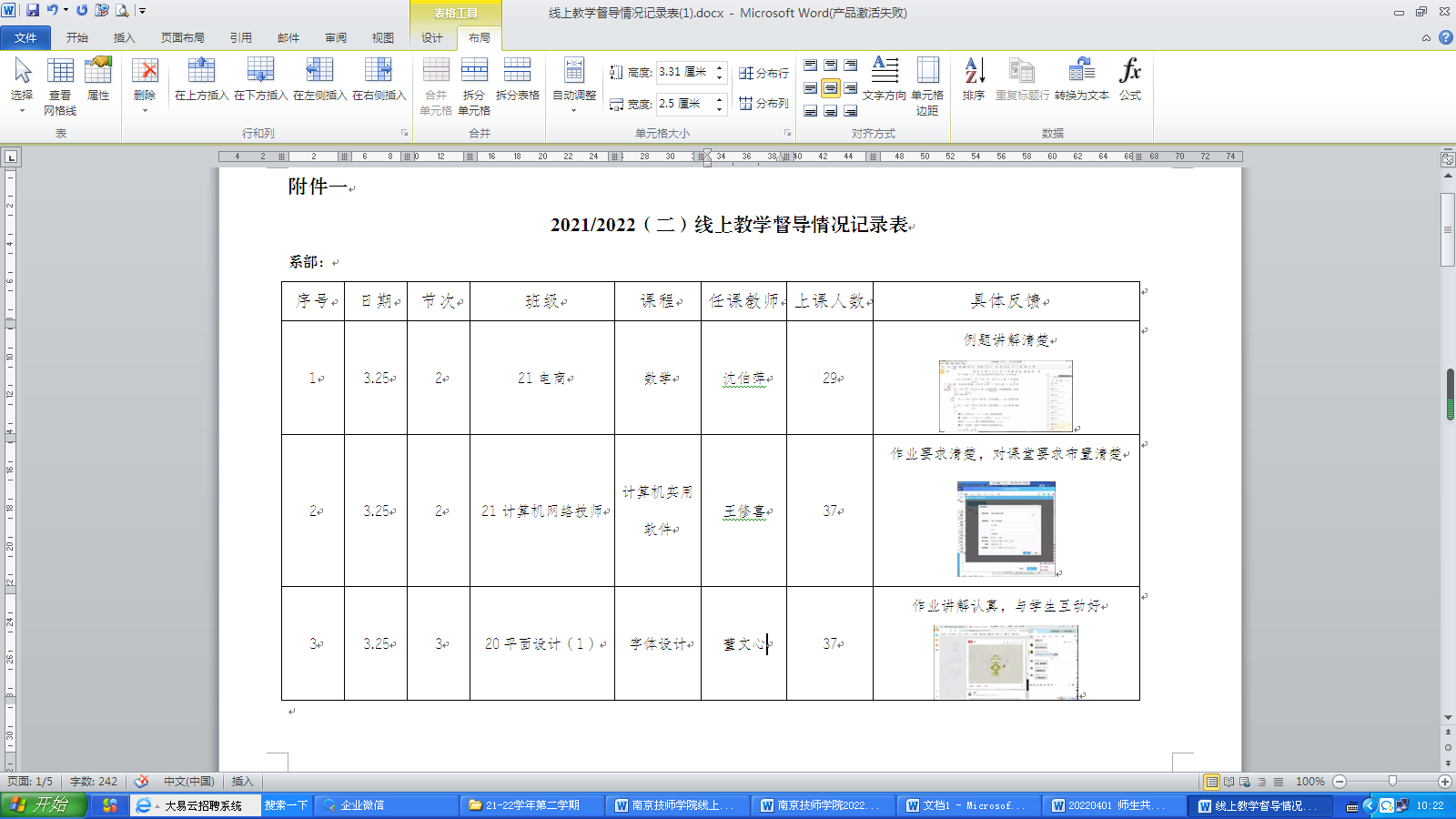The width and height of the screenshot is (1456, 819).
Task: Click Text Direction (文字方向) icon
Action: point(885,71)
